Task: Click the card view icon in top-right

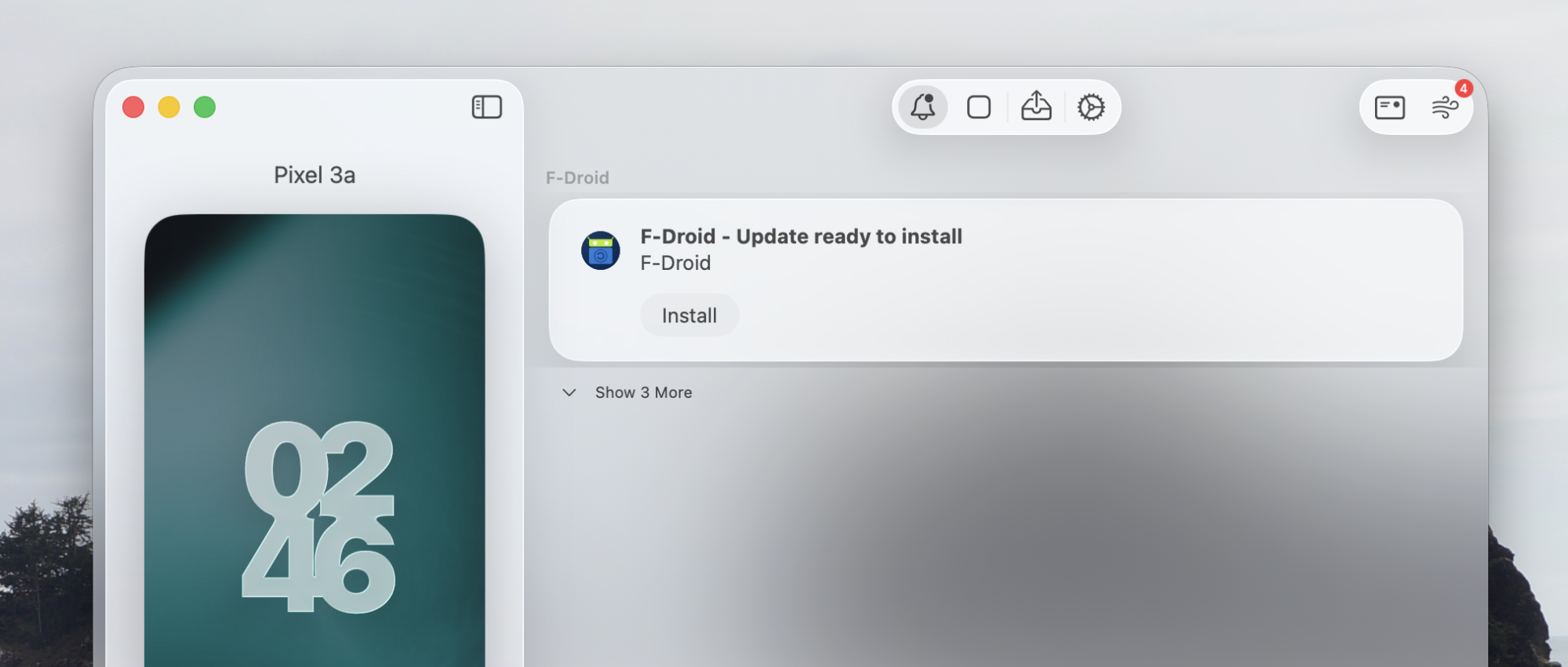Action: (1390, 108)
